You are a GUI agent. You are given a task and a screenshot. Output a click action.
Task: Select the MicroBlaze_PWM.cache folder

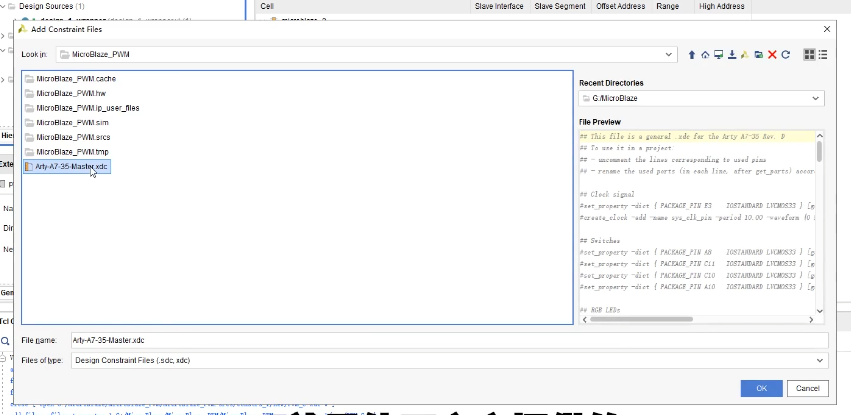click(71, 79)
